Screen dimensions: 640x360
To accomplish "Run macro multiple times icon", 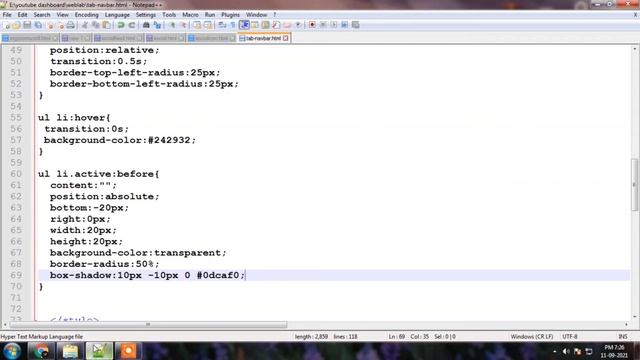I will pyautogui.click(x=344, y=25).
